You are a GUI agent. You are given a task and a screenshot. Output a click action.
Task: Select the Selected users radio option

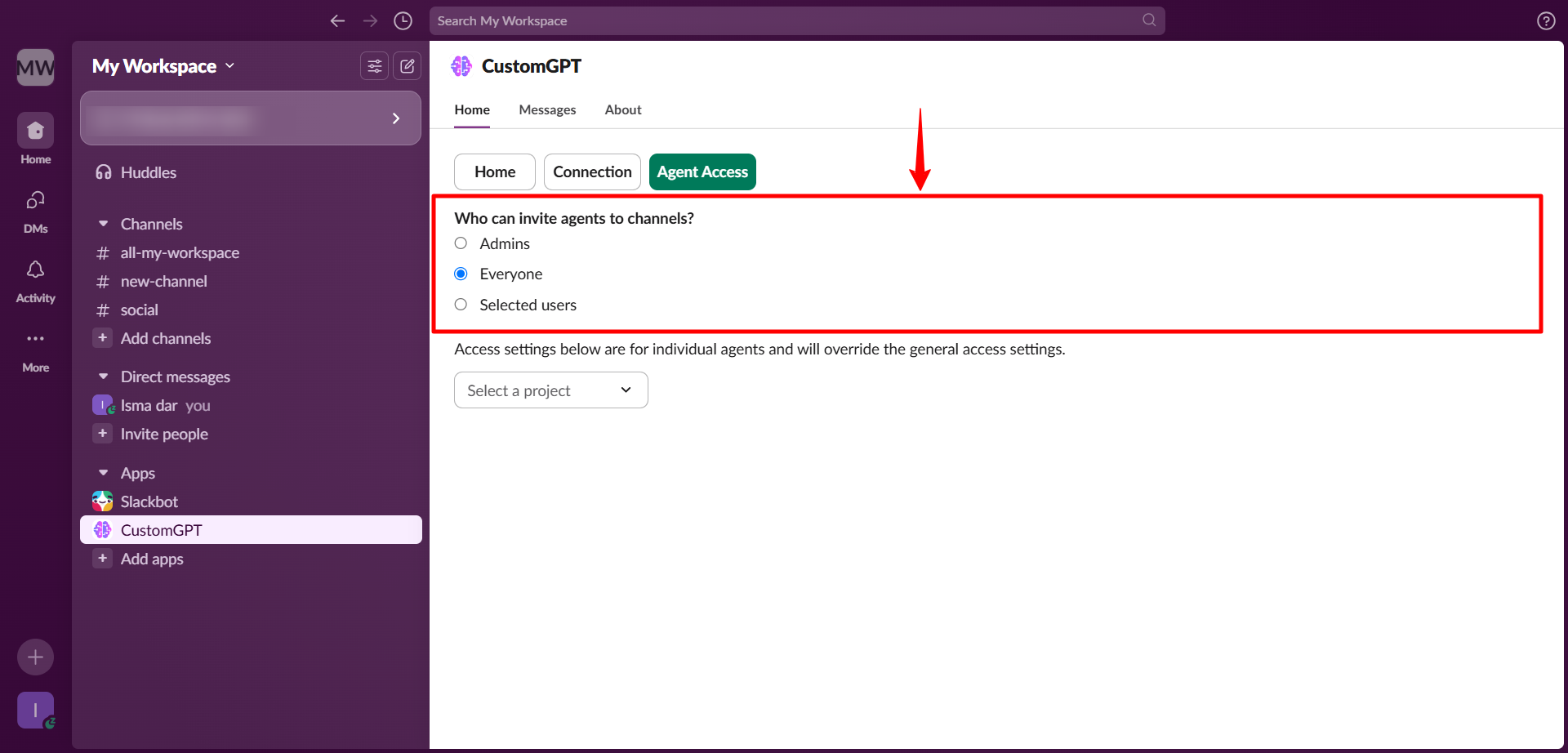pyautogui.click(x=461, y=305)
